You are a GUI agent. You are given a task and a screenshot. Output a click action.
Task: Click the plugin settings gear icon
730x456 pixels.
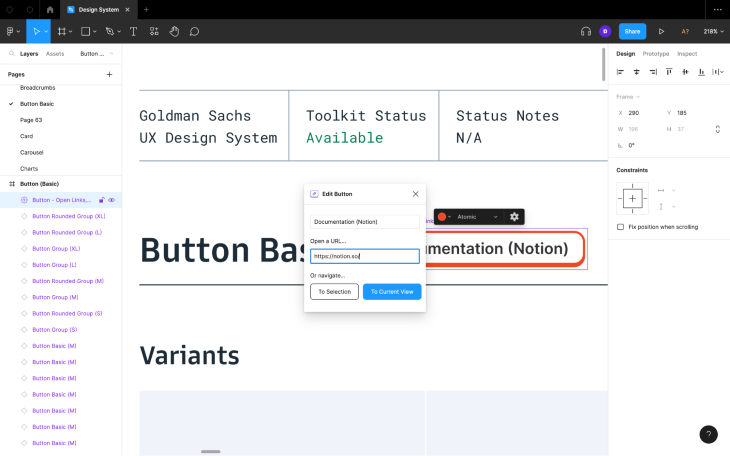click(x=514, y=217)
